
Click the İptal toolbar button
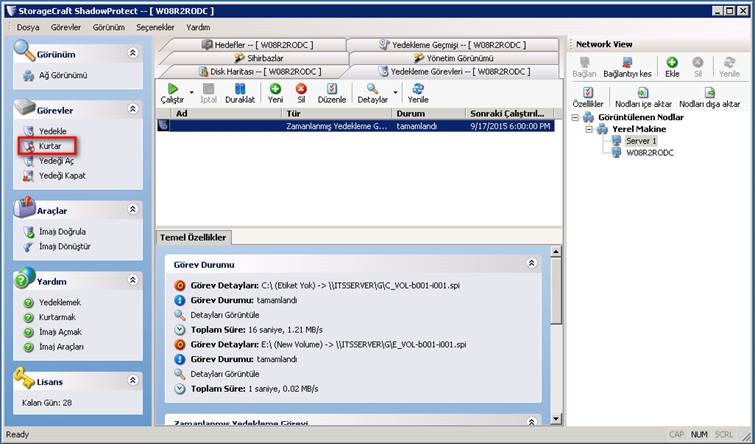coord(208,93)
